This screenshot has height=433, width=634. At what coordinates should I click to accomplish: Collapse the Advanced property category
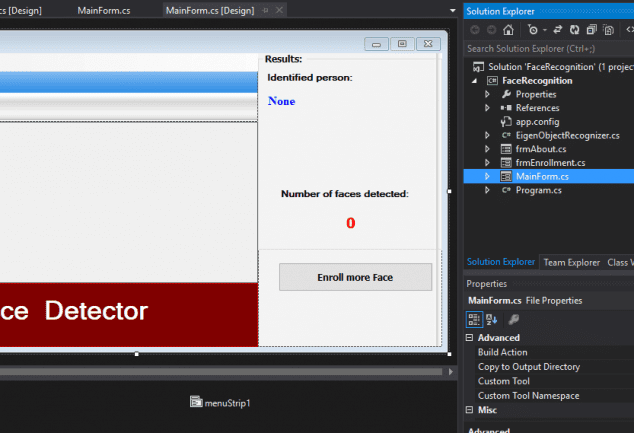(471, 338)
